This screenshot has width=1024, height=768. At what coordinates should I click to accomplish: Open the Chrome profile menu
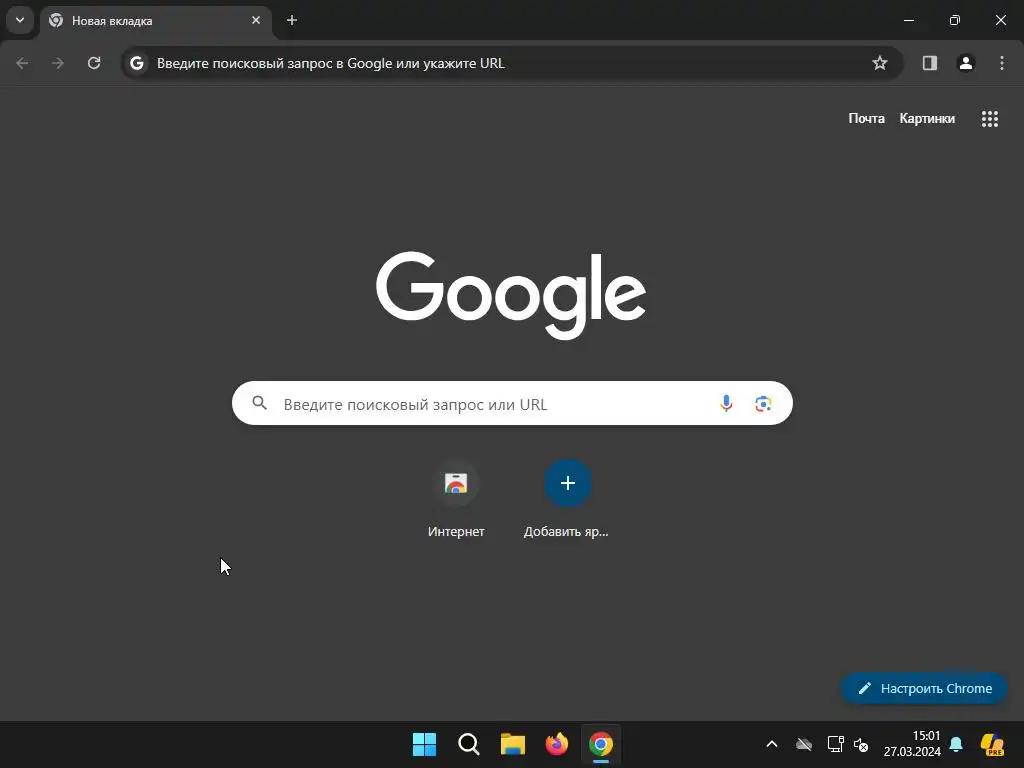(966, 63)
